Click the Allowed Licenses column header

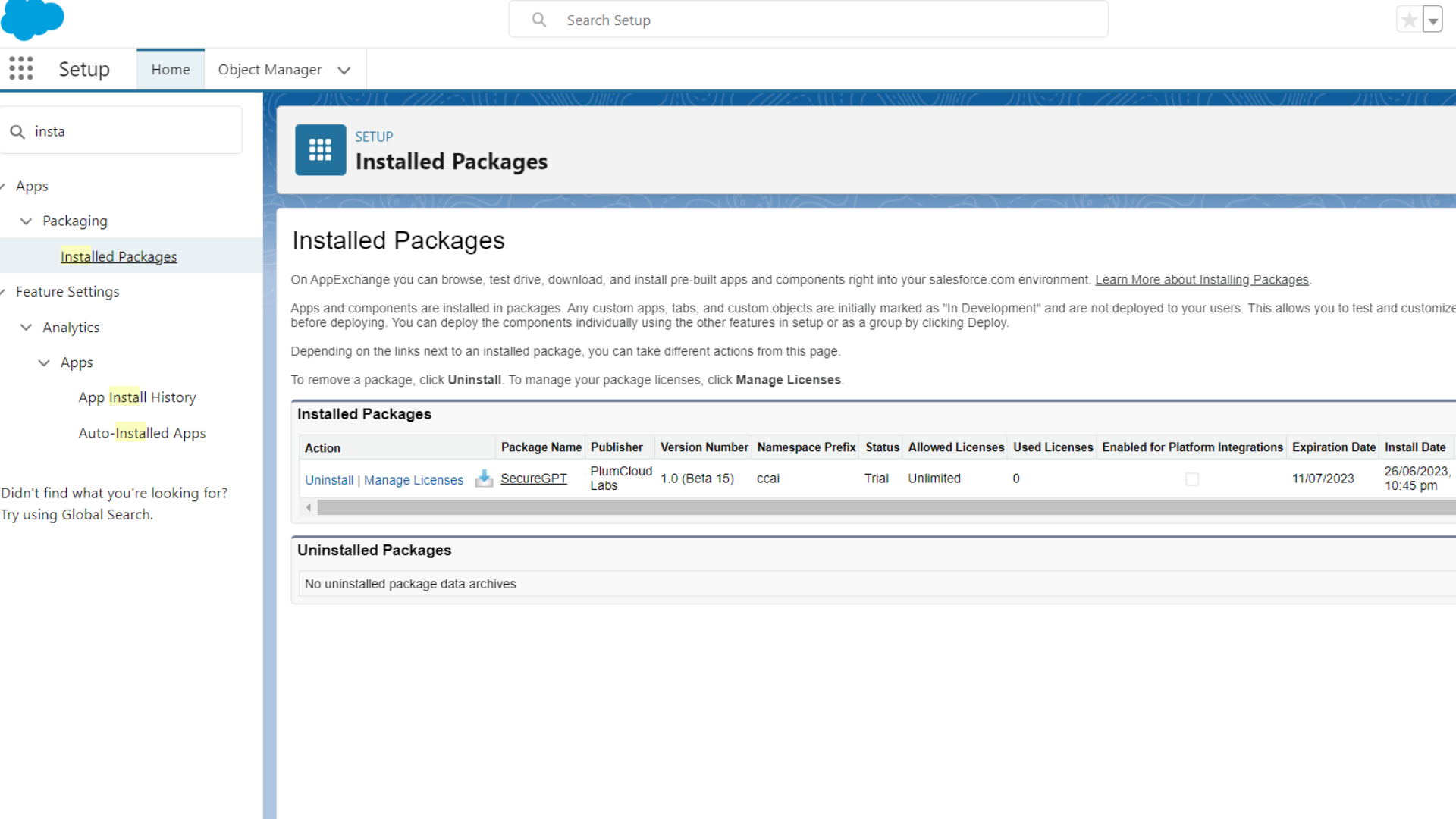[955, 447]
